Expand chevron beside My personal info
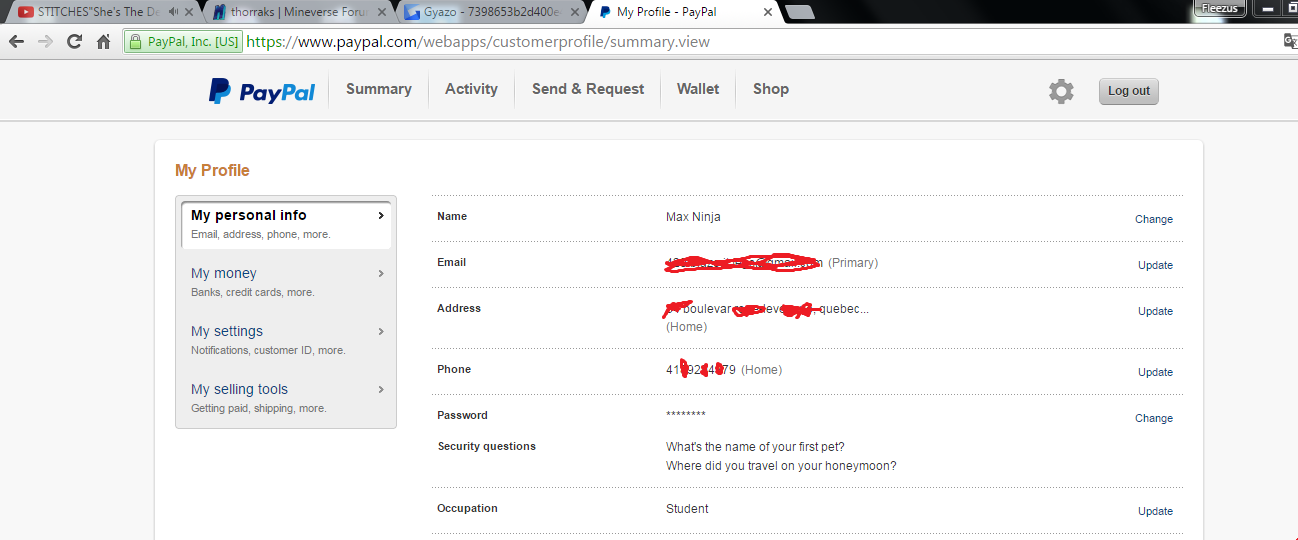1298x540 pixels. click(381, 215)
